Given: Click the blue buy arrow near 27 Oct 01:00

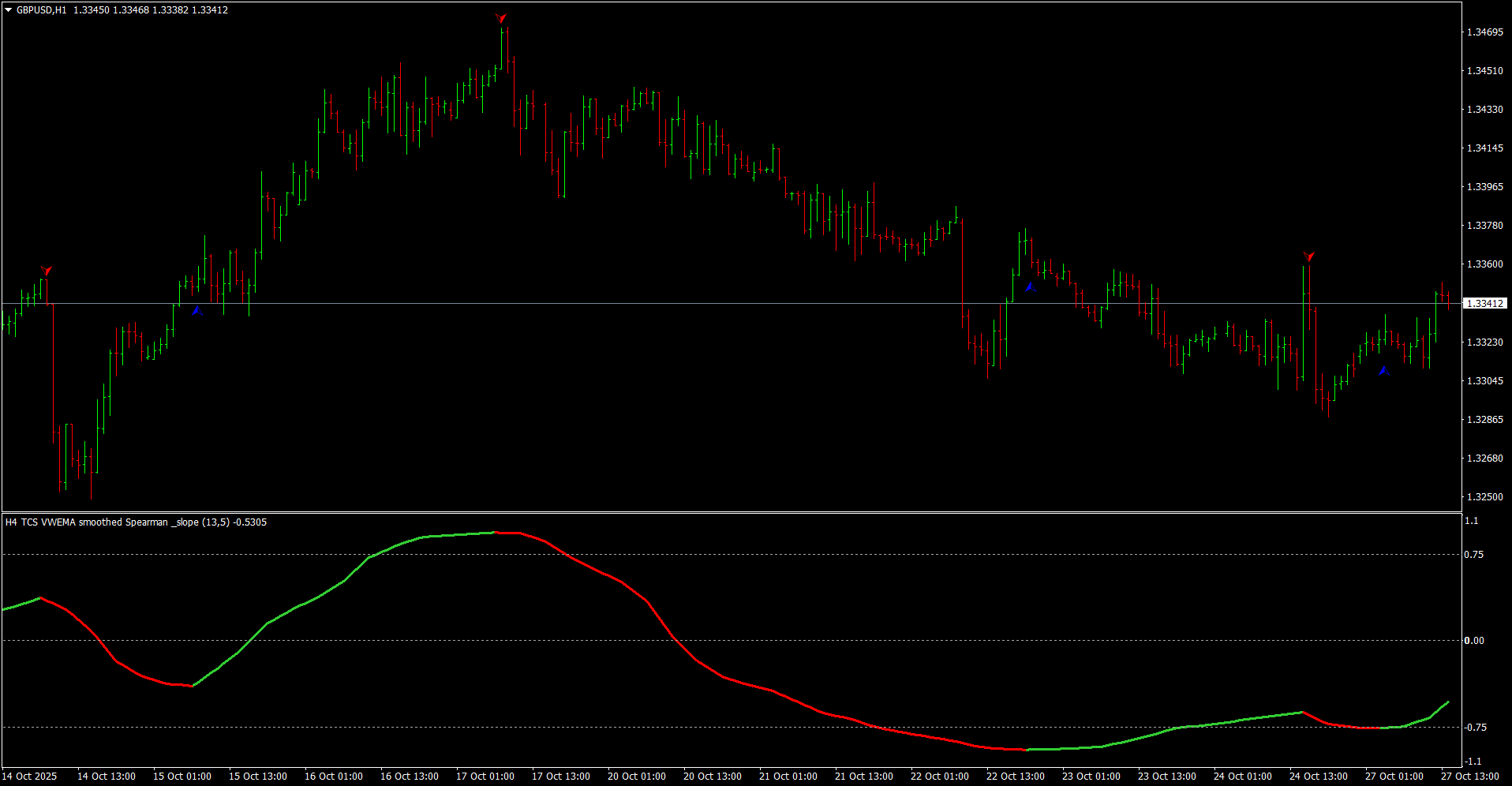Looking at the screenshot, I should click(1384, 371).
